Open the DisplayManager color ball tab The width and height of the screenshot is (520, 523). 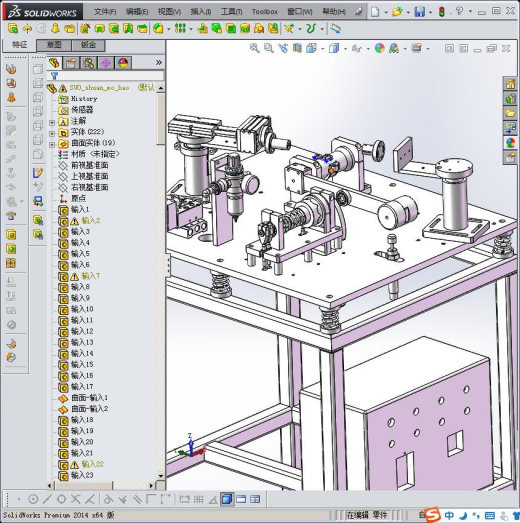(123, 63)
